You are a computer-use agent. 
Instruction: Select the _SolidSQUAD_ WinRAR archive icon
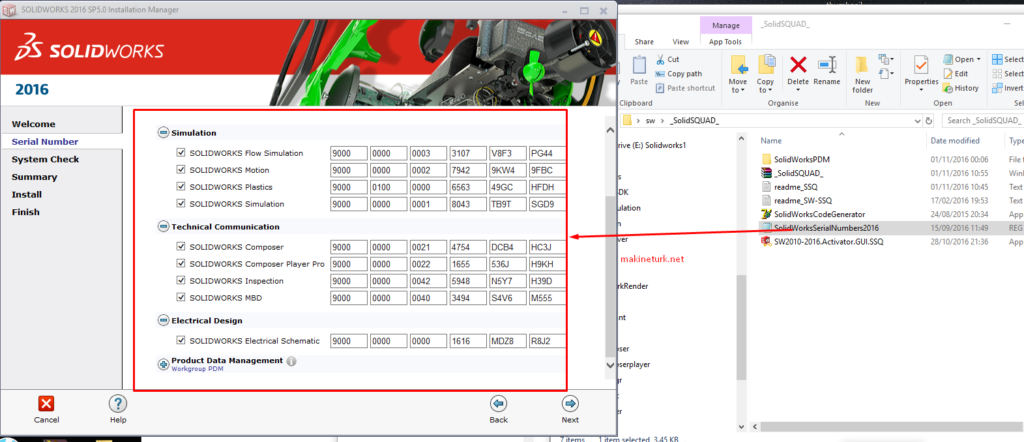(x=767, y=173)
